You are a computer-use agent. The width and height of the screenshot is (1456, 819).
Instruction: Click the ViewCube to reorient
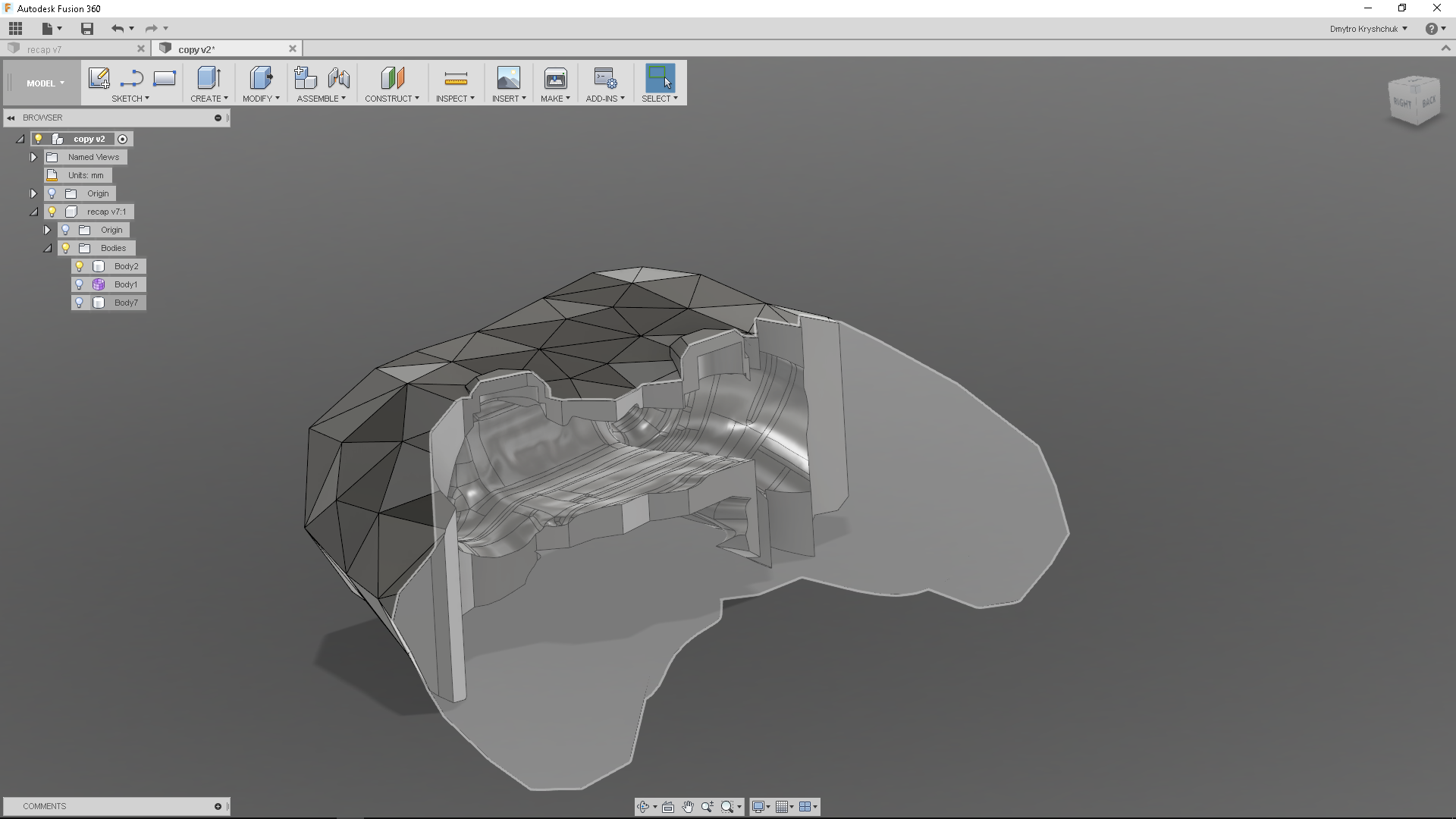click(1414, 100)
